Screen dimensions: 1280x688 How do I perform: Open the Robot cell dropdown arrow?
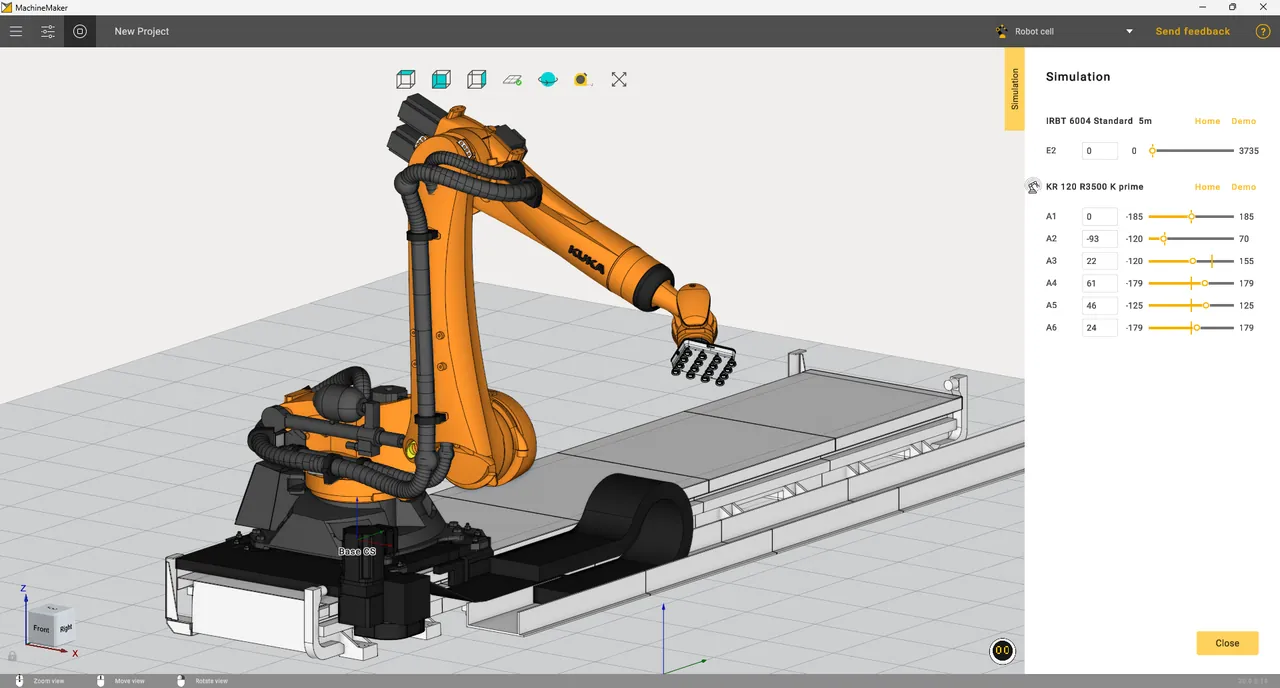pyautogui.click(x=1130, y=31)
